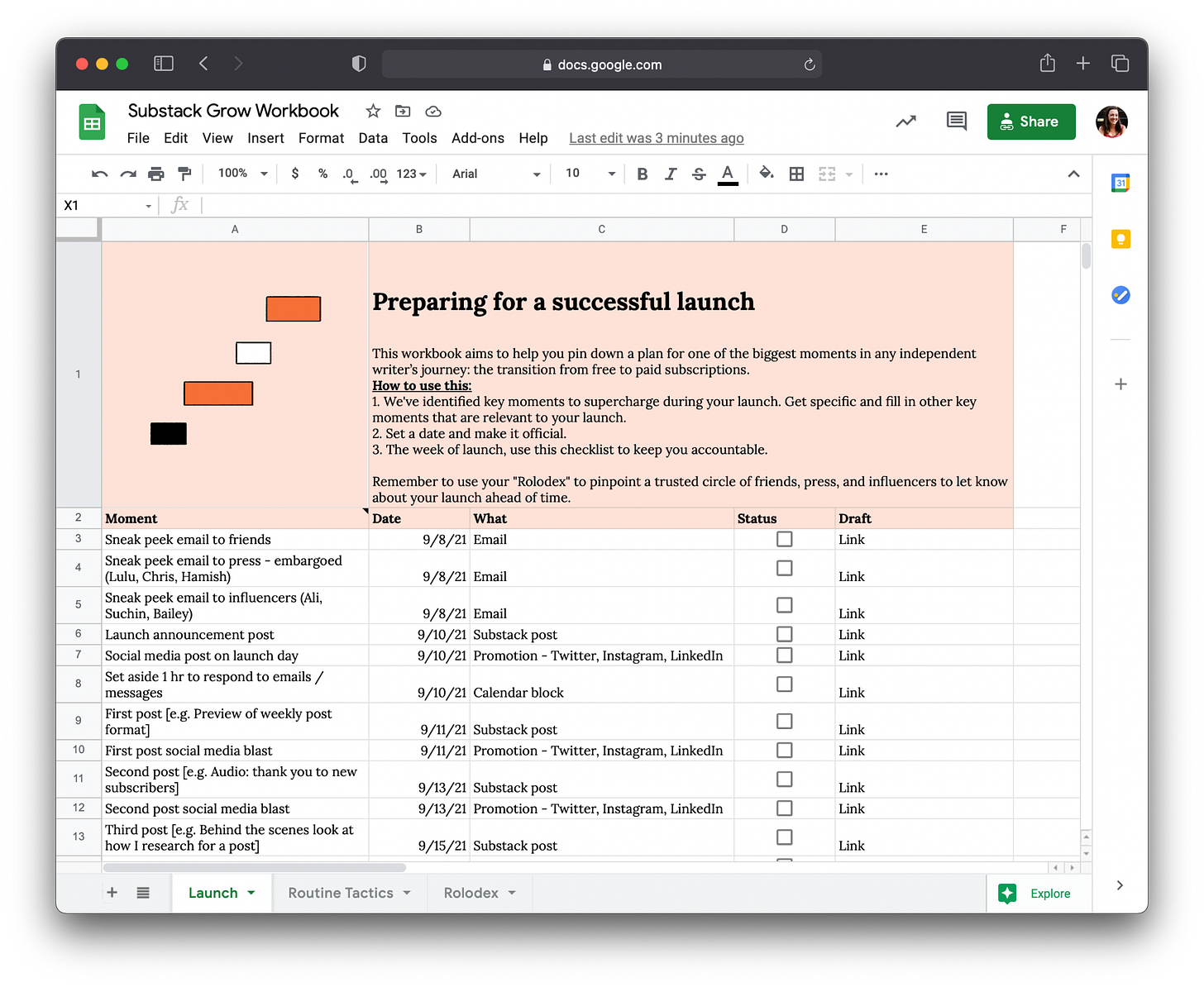Collapse the toolbar header chevron

tap(1073, 174)
